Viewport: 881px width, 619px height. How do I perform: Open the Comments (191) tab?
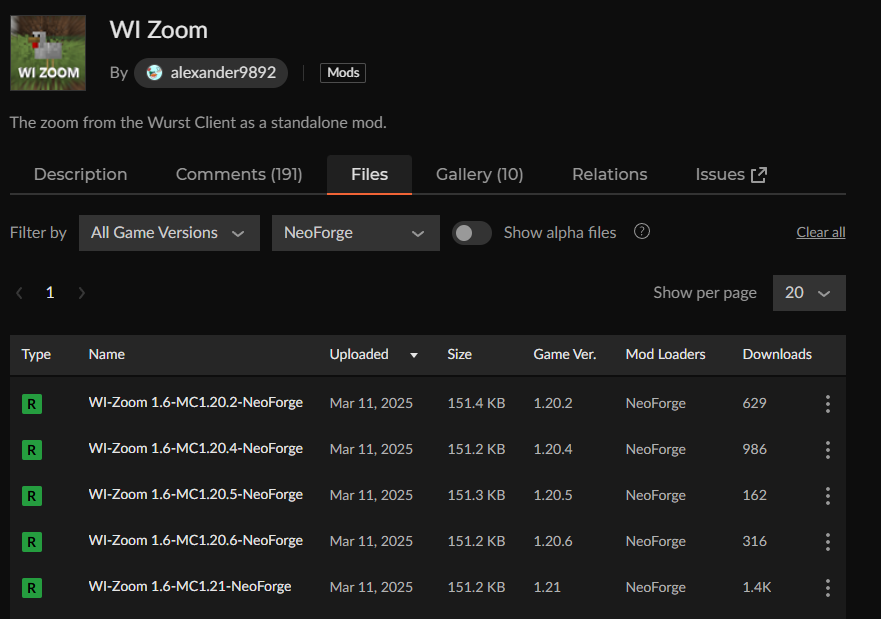pyautogui.click(x=239, y=174)
